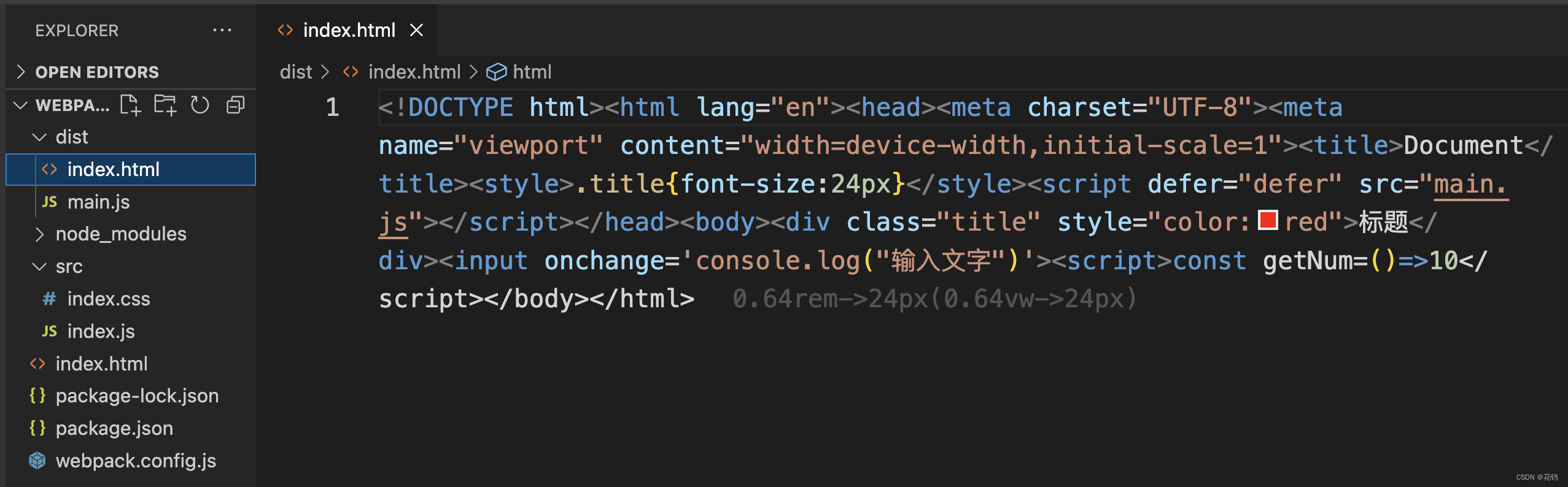Screen dimensions: 1568x487
Task: Click the "UTF-8" charset value
Action: coord(1200,107)
